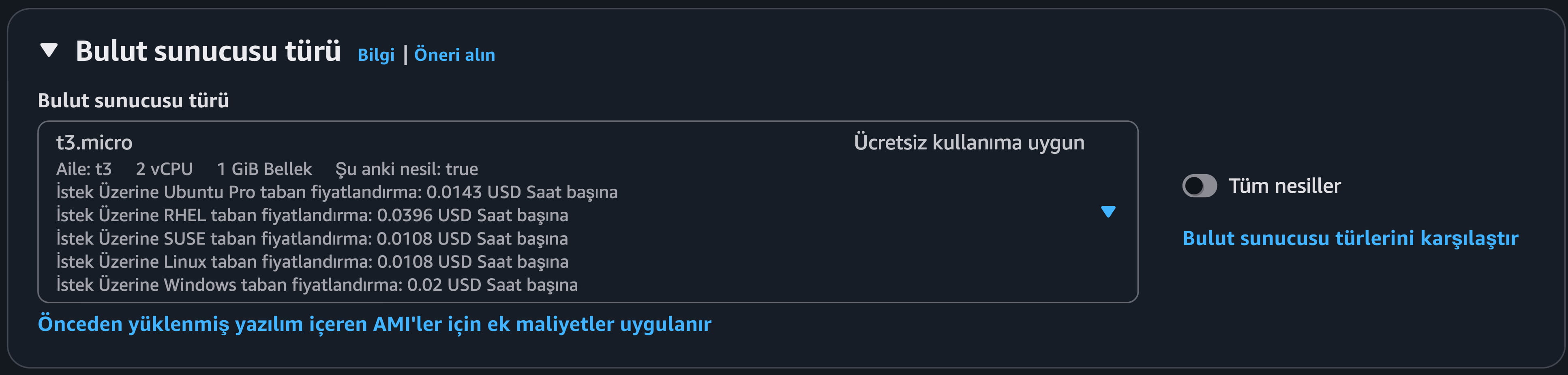Toggle the Tüm nesiller switch
Viewport: 1568px width, 375px height.
1199,186
